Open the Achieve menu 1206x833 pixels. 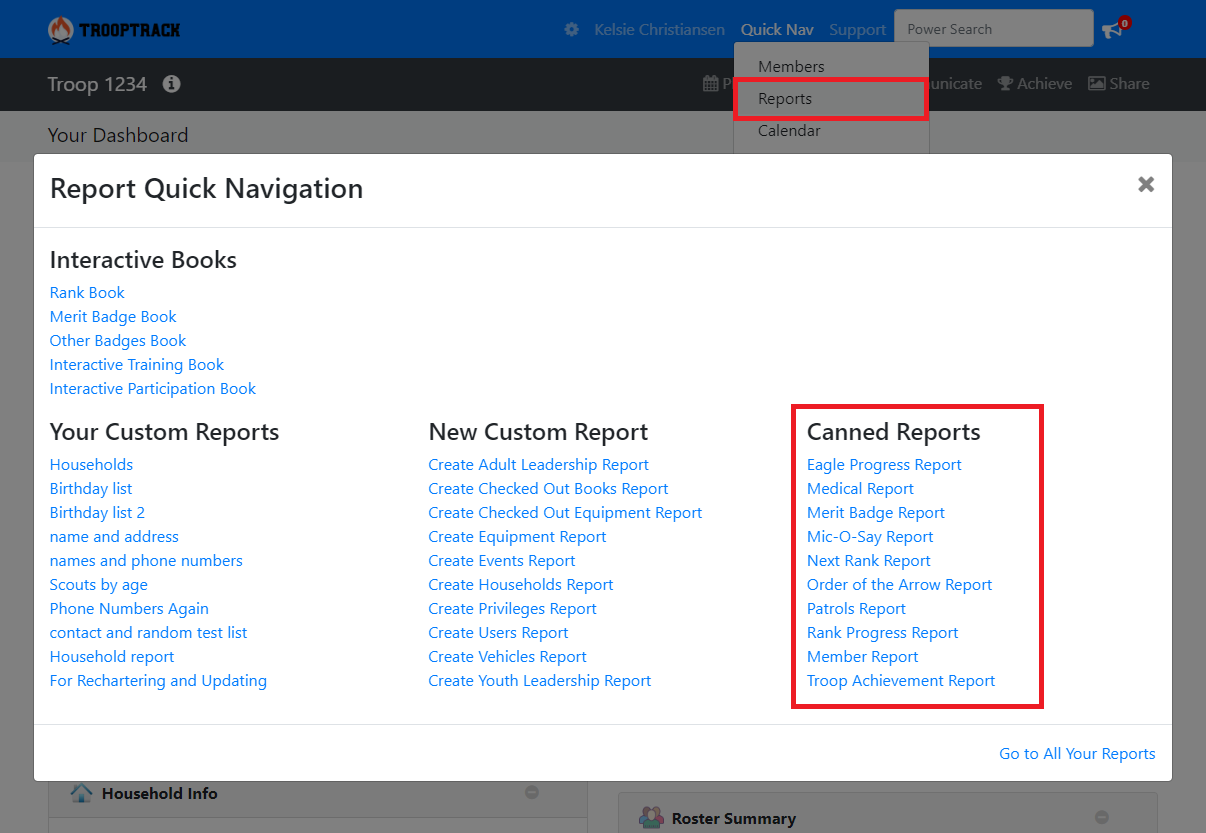tap(1035, 84)
